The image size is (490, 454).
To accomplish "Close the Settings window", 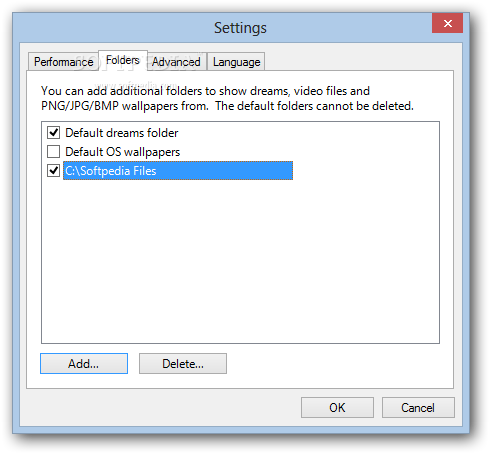I will tap(447, 23).
